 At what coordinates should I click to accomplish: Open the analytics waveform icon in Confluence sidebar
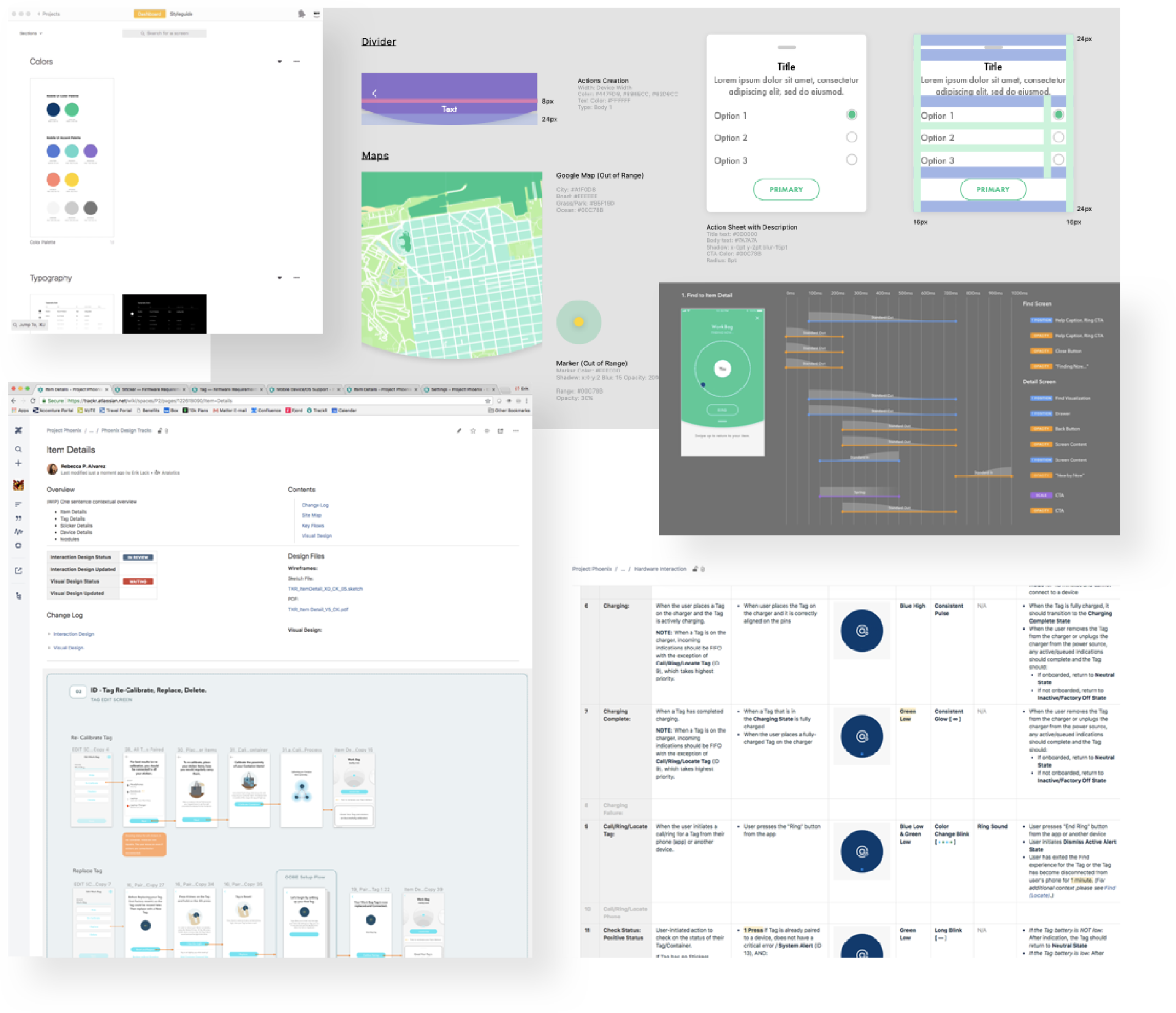click(18, 532)
